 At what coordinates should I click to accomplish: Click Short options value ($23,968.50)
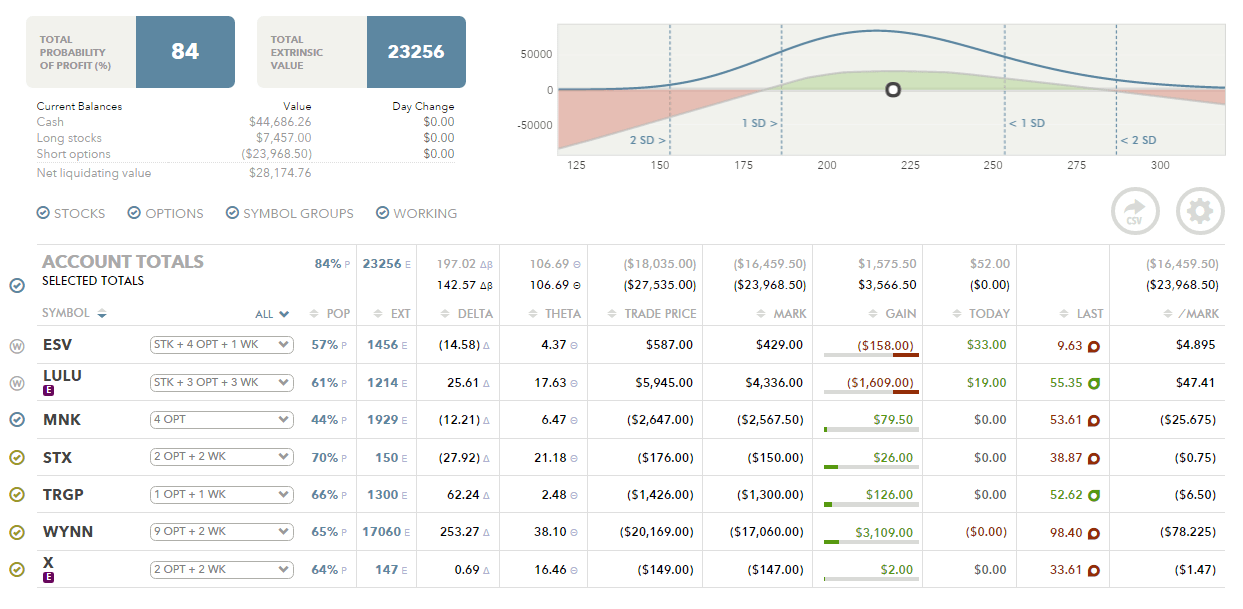click(x=276, y=154)
